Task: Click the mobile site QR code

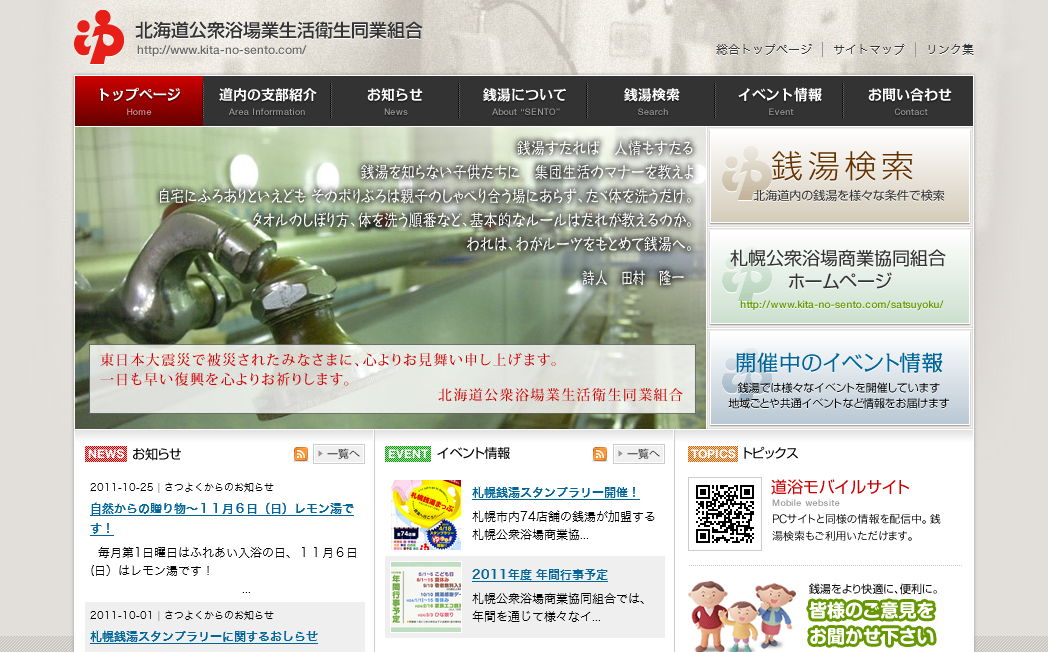Action: 725,514
